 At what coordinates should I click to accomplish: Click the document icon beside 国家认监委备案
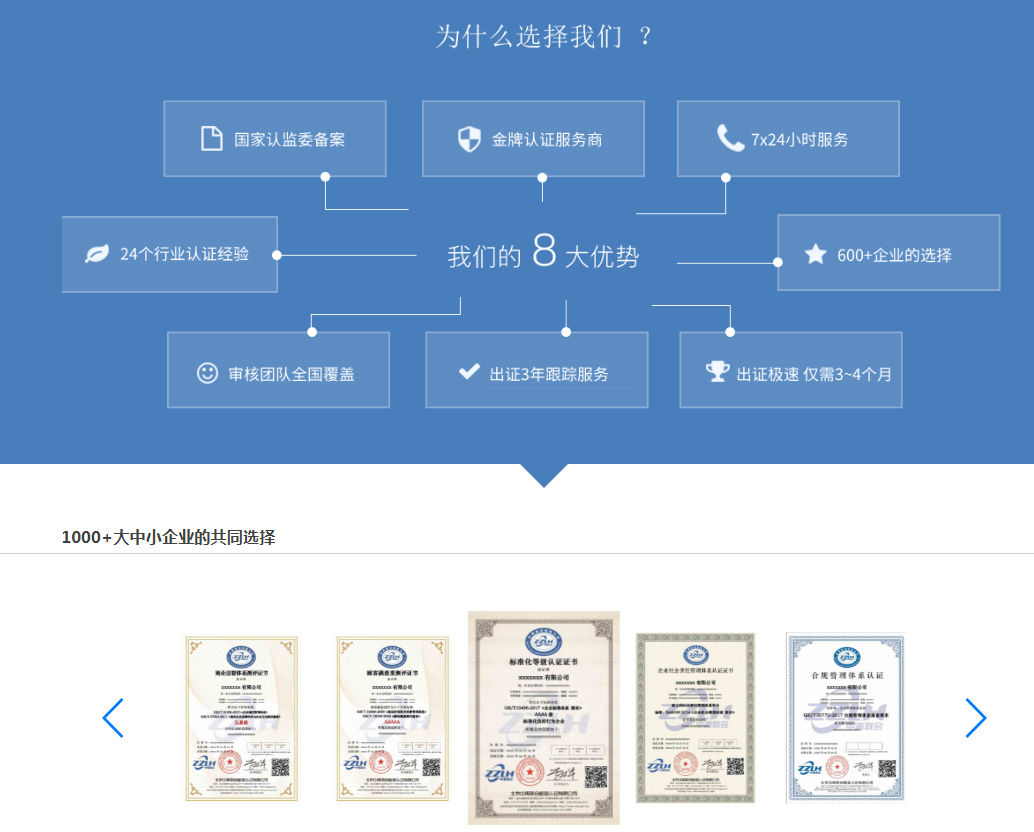click(x=211, y=139)
